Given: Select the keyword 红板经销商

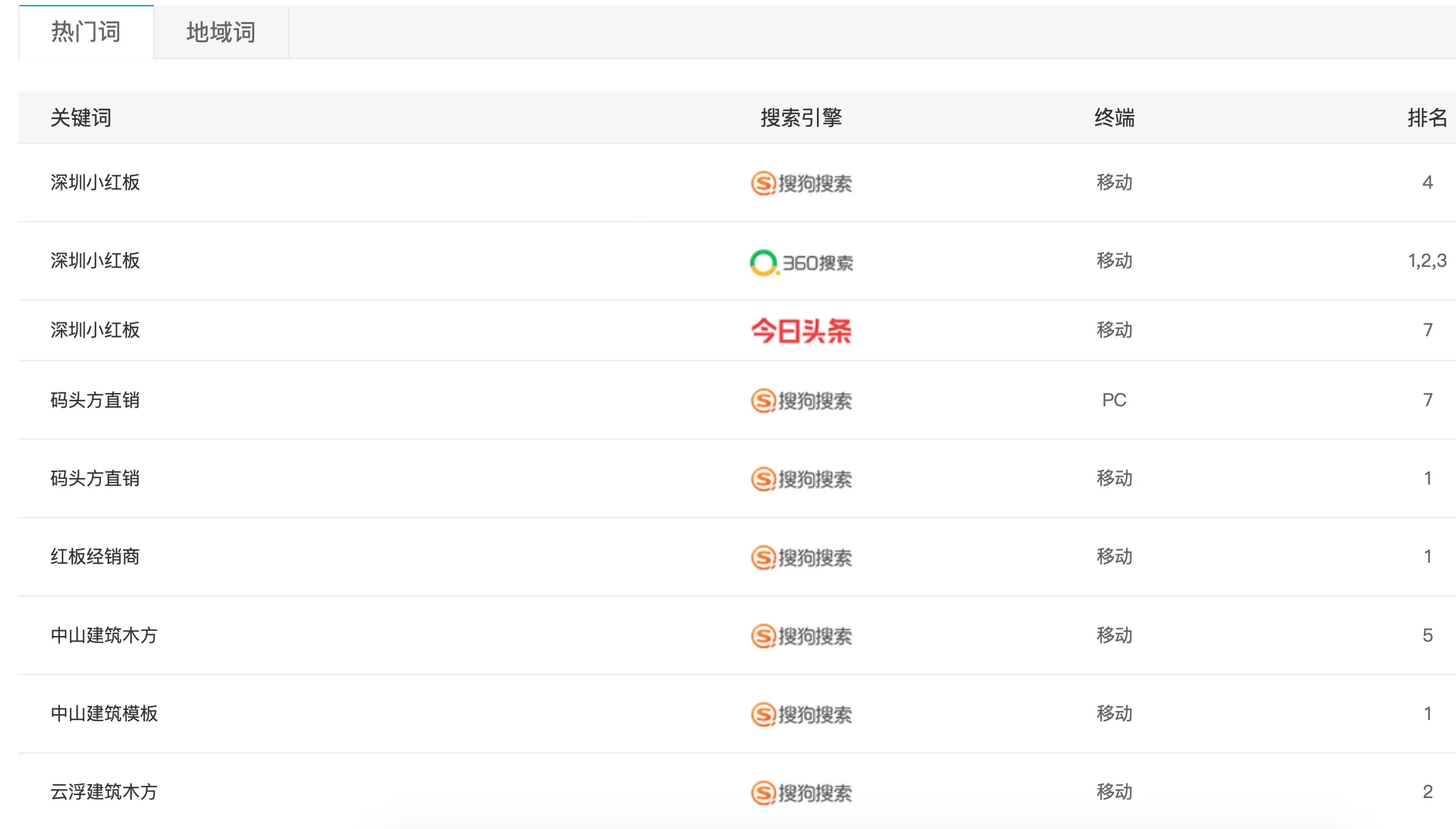Looking at the screenshot, I should coord(95,556).
